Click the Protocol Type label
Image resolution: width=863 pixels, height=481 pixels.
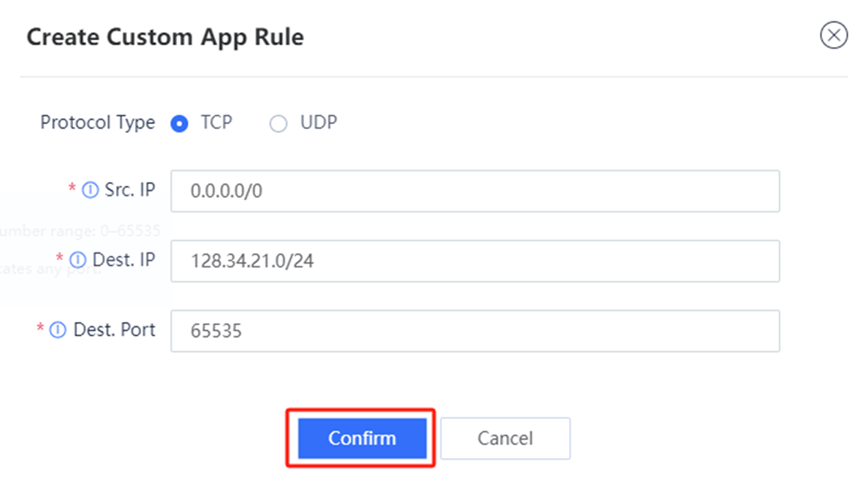97,123
